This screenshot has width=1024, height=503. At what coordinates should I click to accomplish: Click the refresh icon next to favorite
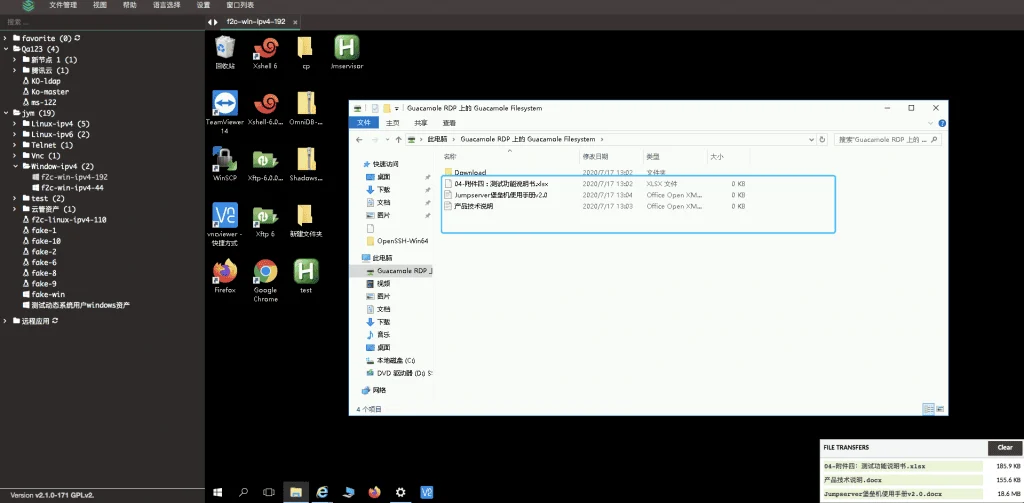coord(78,39)
